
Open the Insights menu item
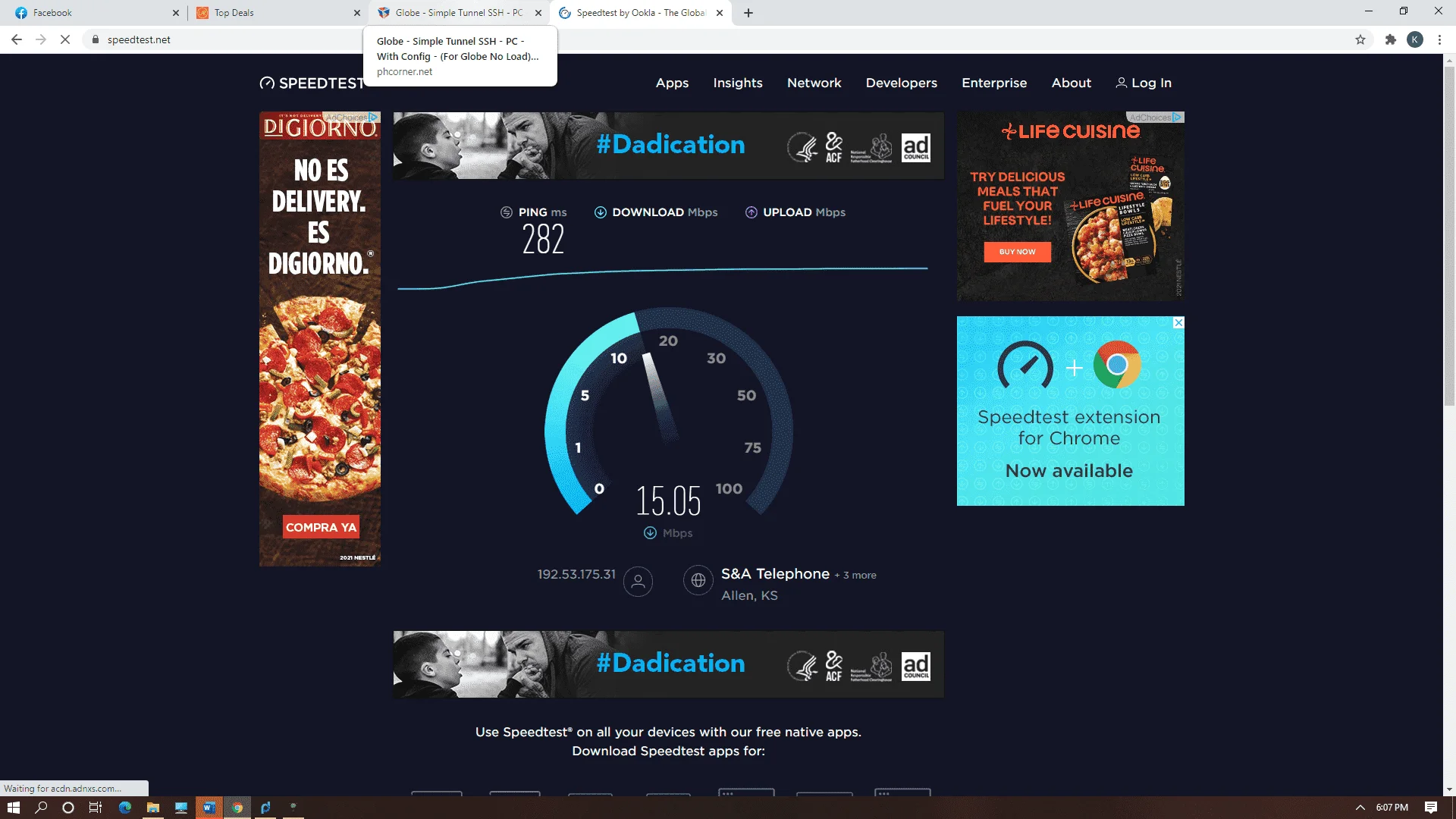tap(738, 83)
